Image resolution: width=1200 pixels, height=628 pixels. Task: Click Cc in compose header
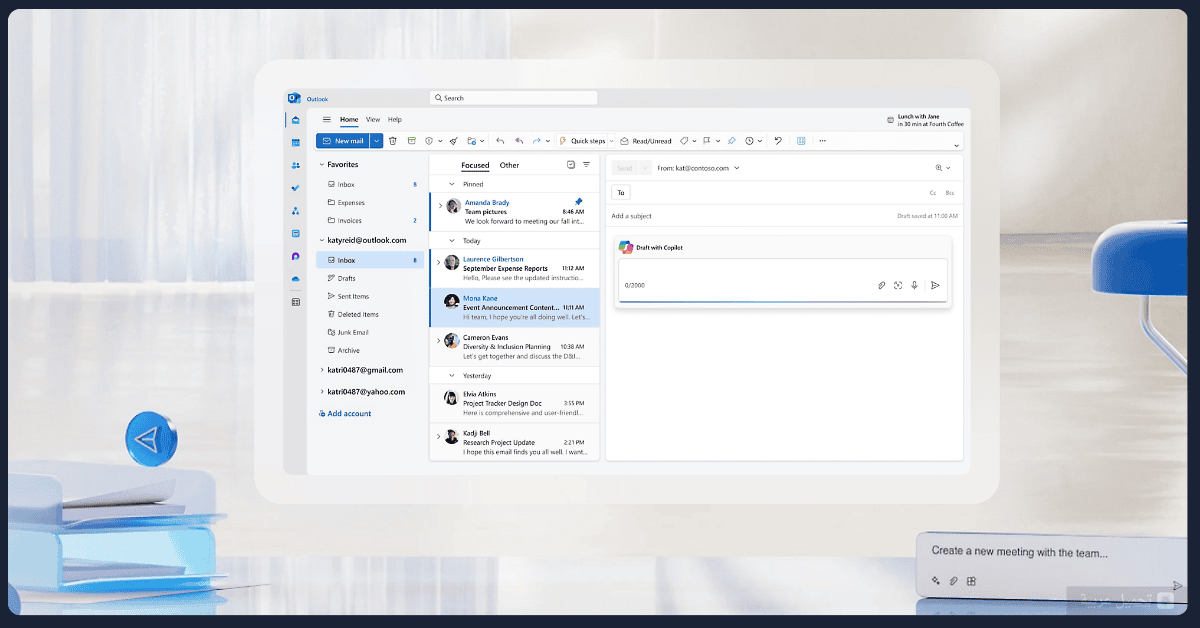tap(933, 192)
